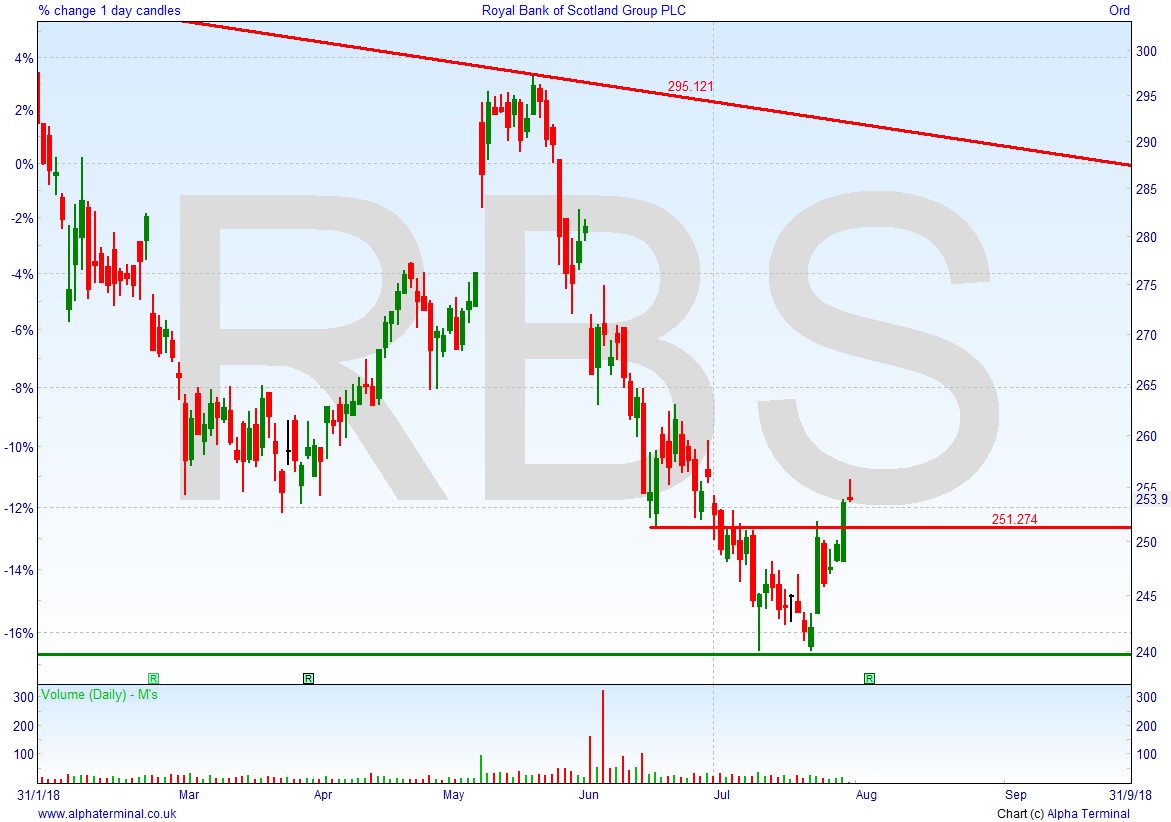Image resolution: width=1171 pixels, height=822 pixels.
Task: Click the 240 price label on right axis
Action: [x=1146, y=652]
